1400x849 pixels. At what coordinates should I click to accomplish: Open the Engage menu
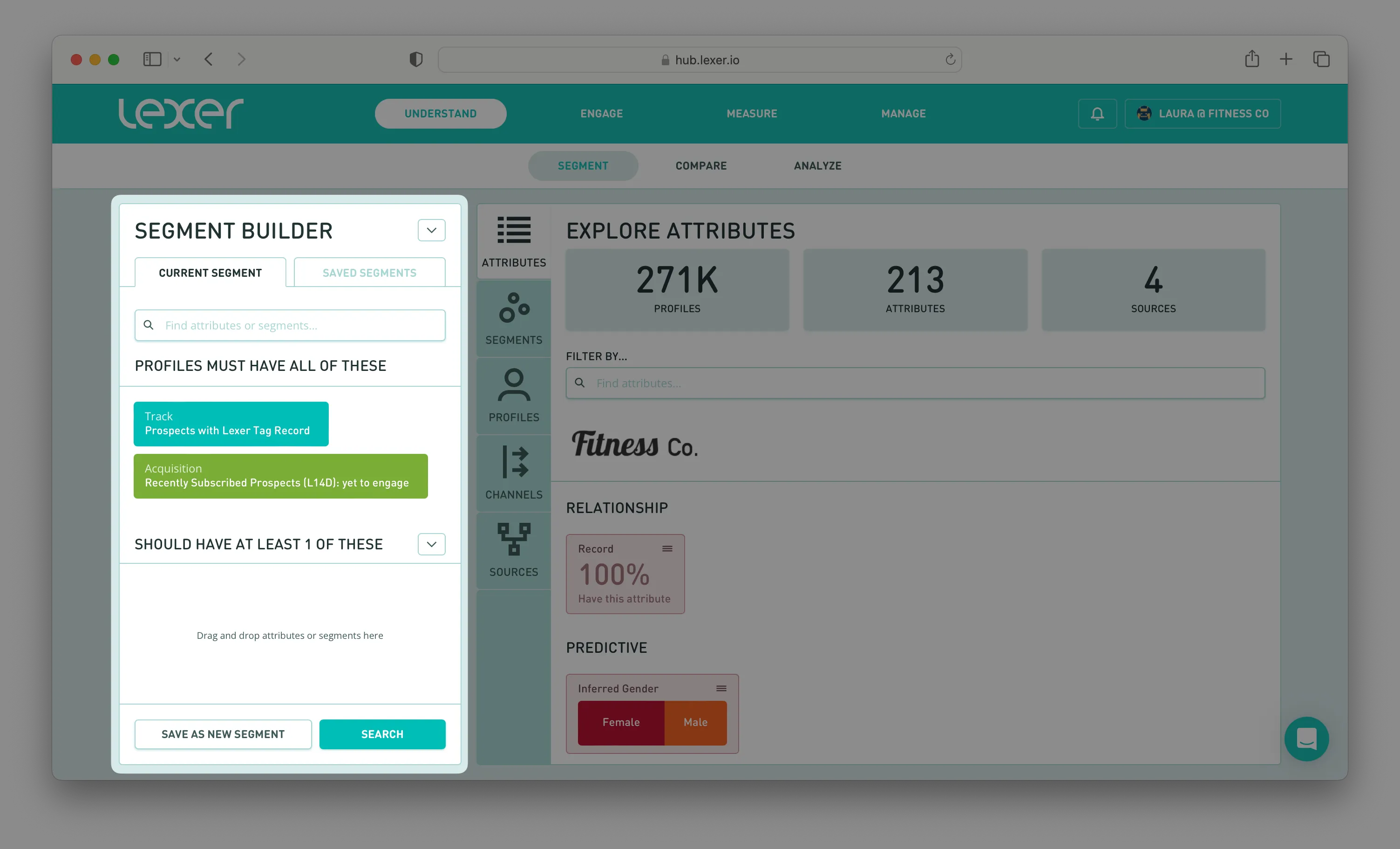click(601, 114)
